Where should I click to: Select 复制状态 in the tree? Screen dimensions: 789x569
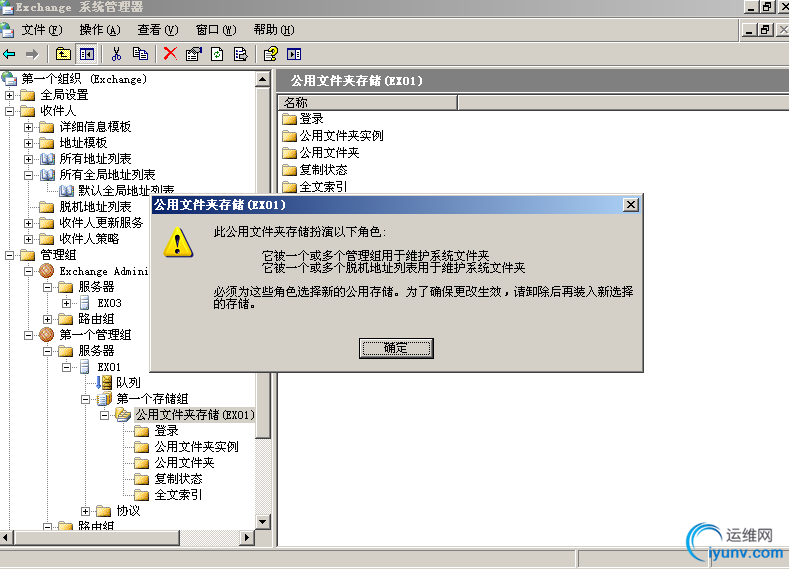click(x=178, y=479)
